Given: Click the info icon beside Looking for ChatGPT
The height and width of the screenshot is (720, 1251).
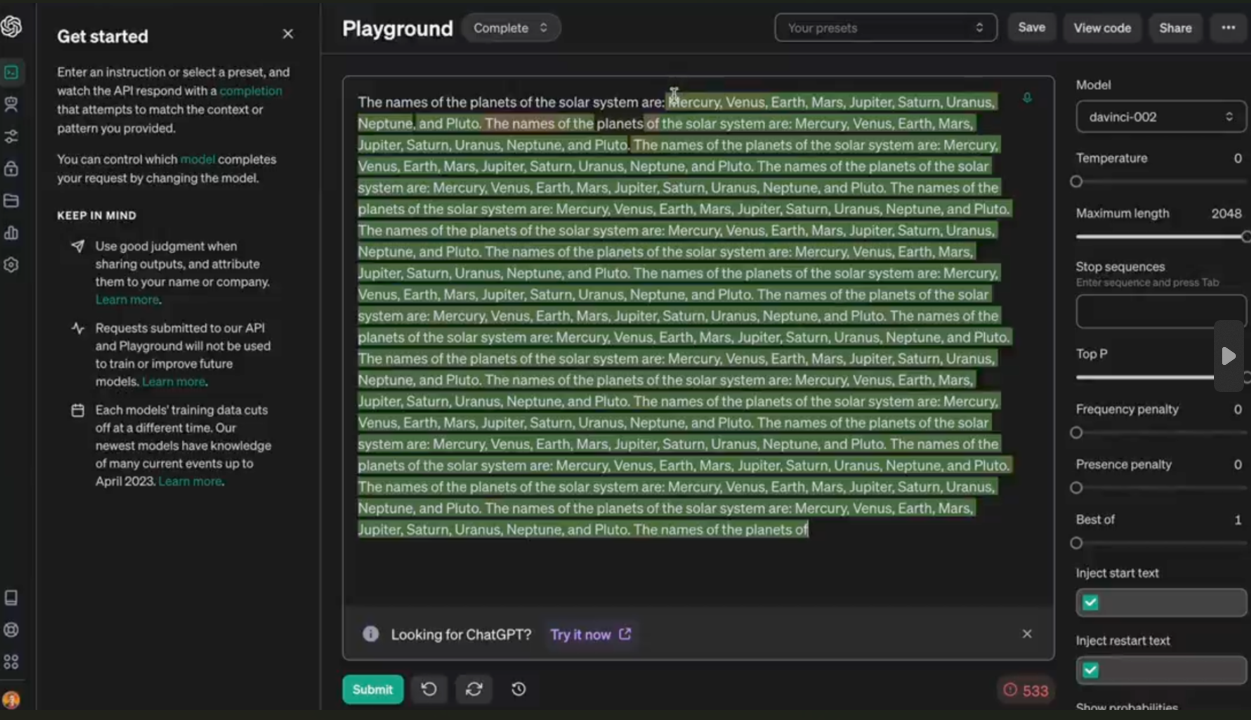Looking at the screenshot, I should click(371, 634).
